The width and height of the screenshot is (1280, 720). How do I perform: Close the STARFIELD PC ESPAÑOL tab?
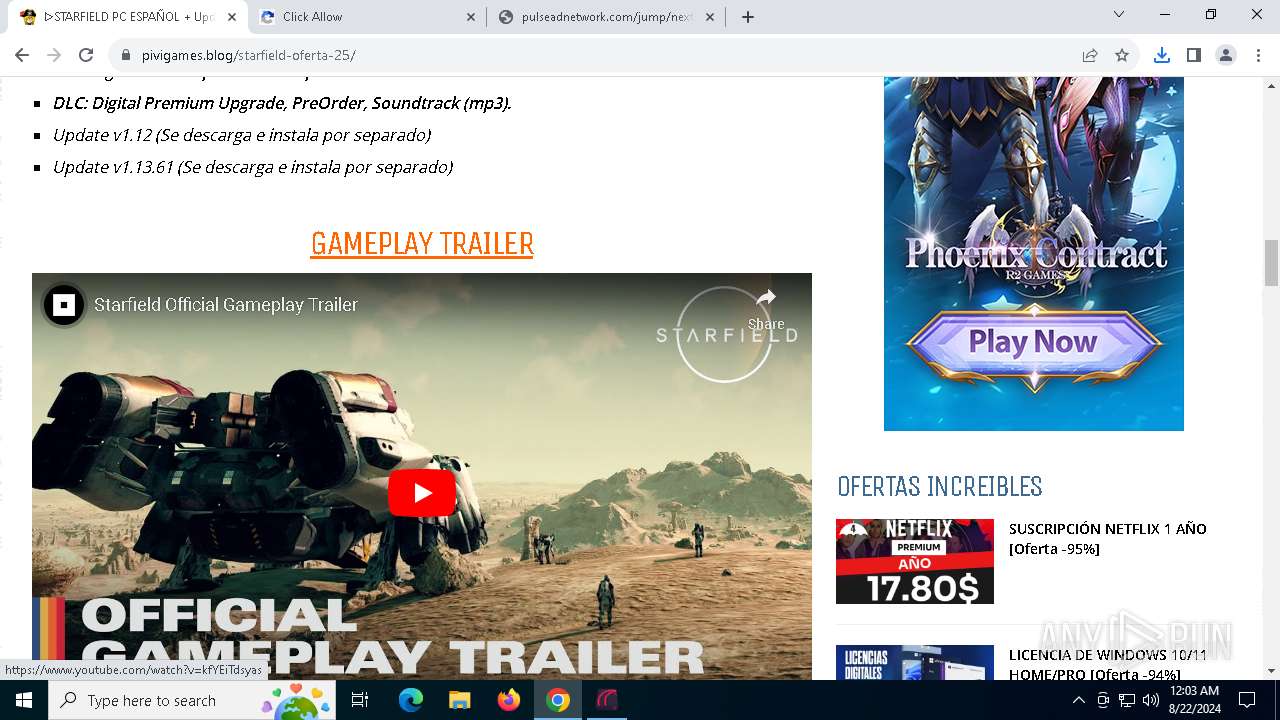[231, 17]
